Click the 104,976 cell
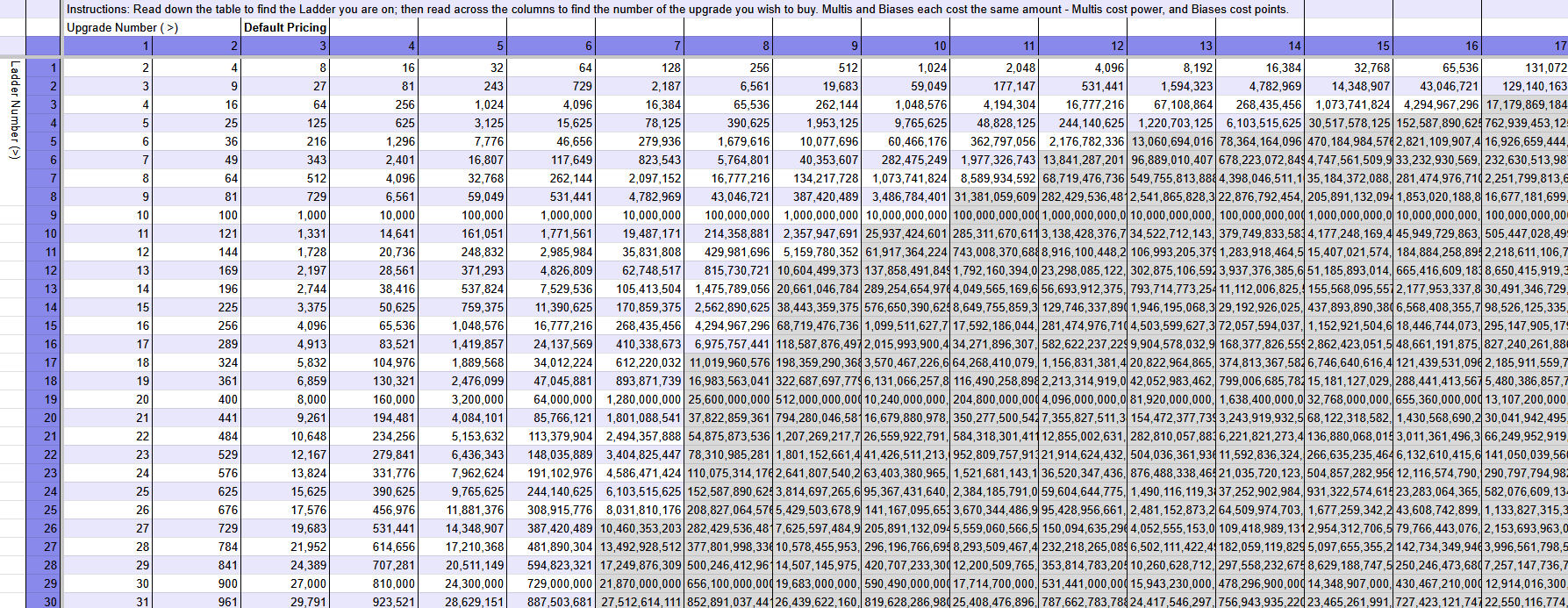 (374, 362)
